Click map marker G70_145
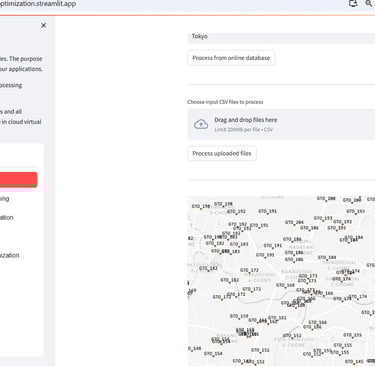The width and height of the screenshot is (375, 366). click(x=354, y=362)
